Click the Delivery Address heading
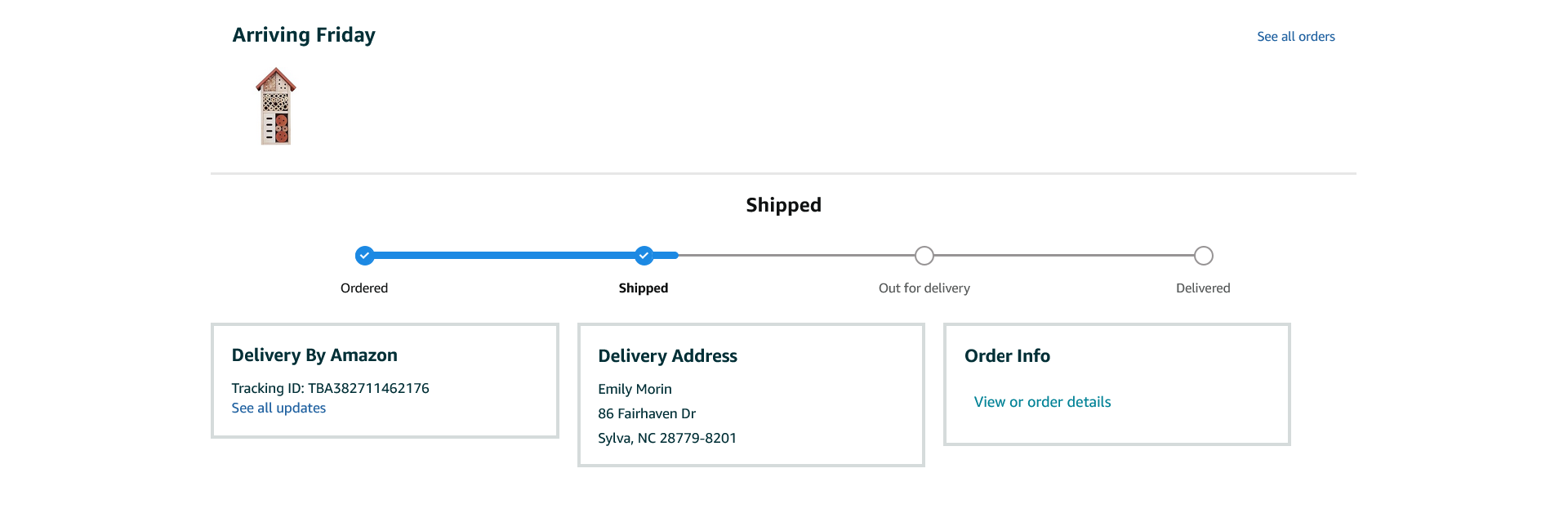 667,356
